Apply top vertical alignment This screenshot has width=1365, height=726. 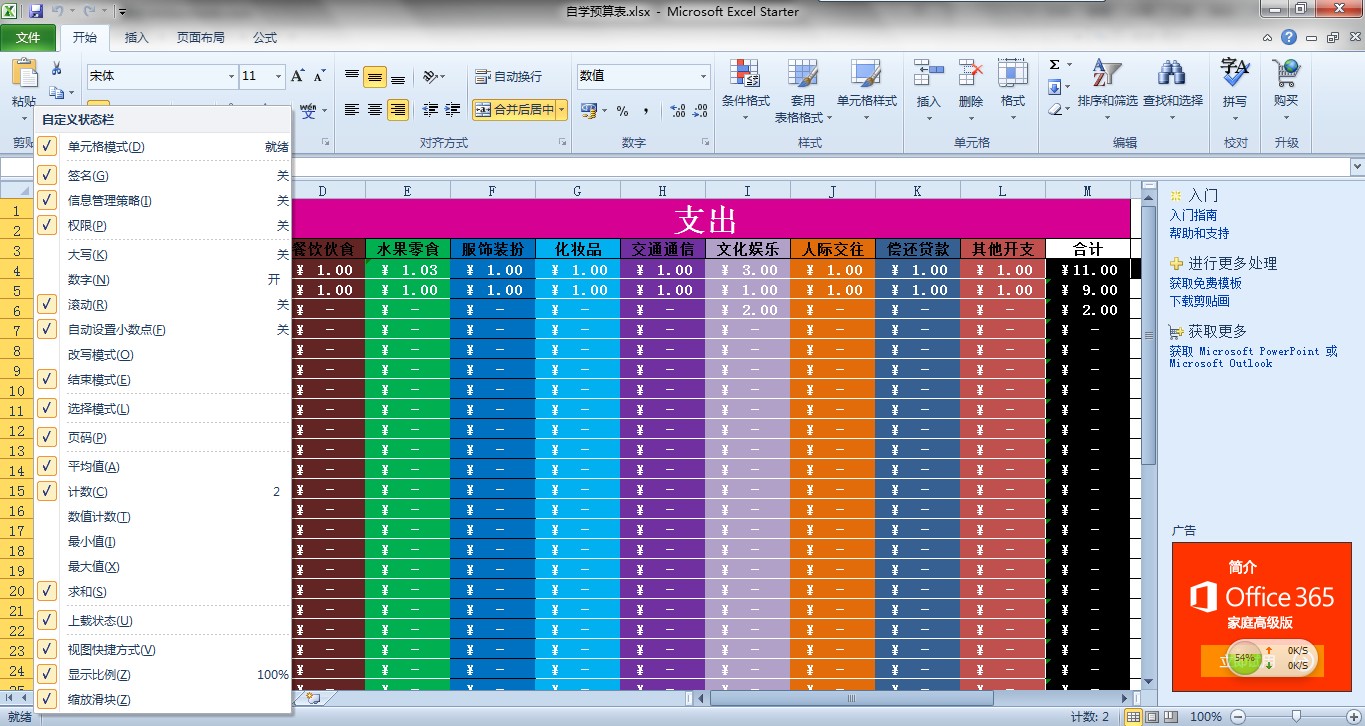pos(352,76)
